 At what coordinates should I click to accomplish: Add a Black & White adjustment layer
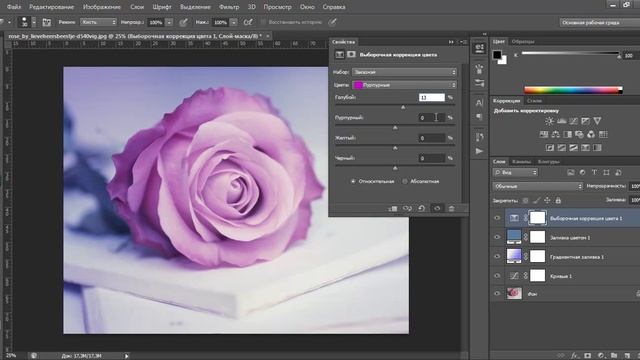(x=567, y=134)
